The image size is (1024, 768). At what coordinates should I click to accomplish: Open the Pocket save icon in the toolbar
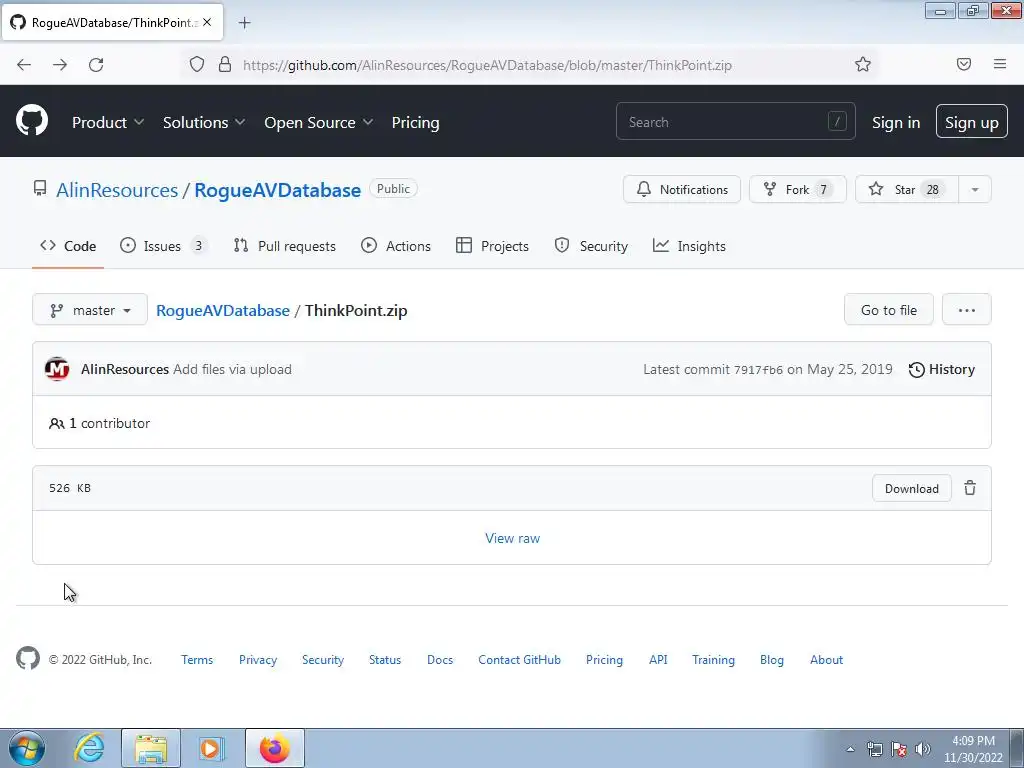964,64
